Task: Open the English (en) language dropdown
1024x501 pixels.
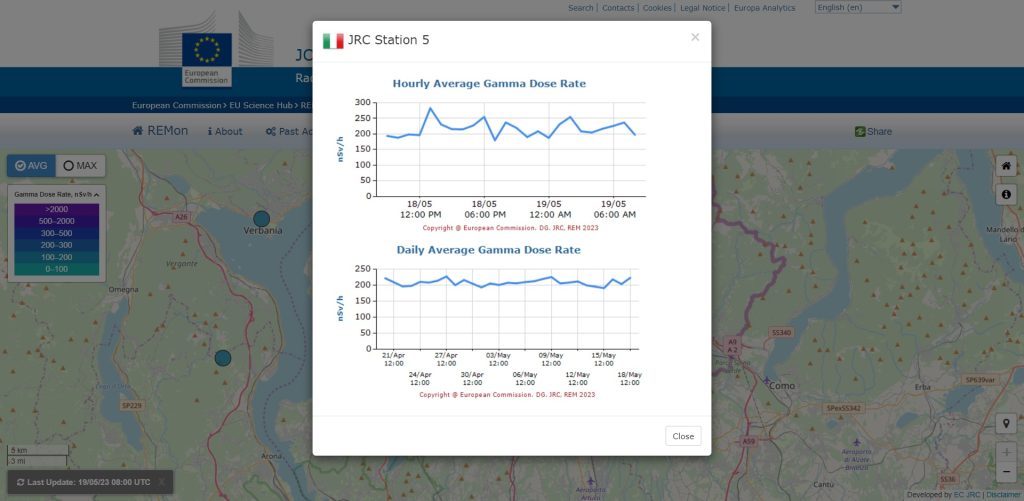Action: point(858,7)
